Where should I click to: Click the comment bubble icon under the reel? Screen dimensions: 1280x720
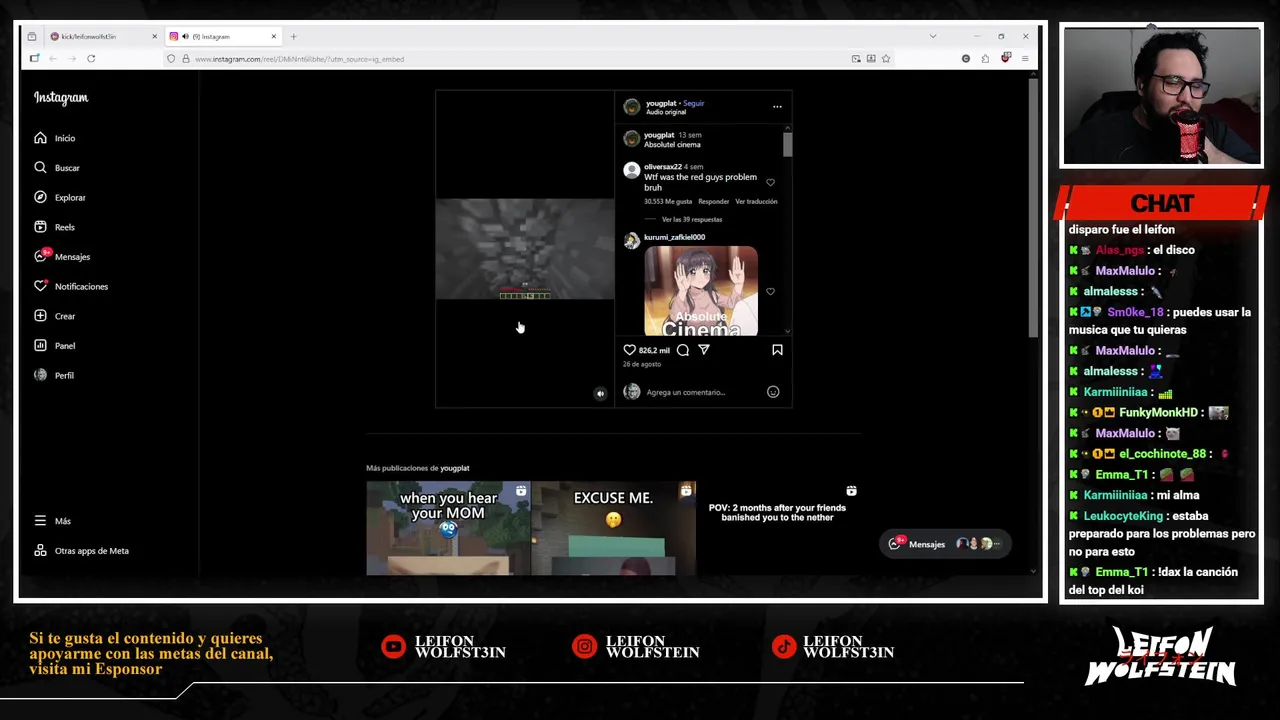click(x=683, y=350)
